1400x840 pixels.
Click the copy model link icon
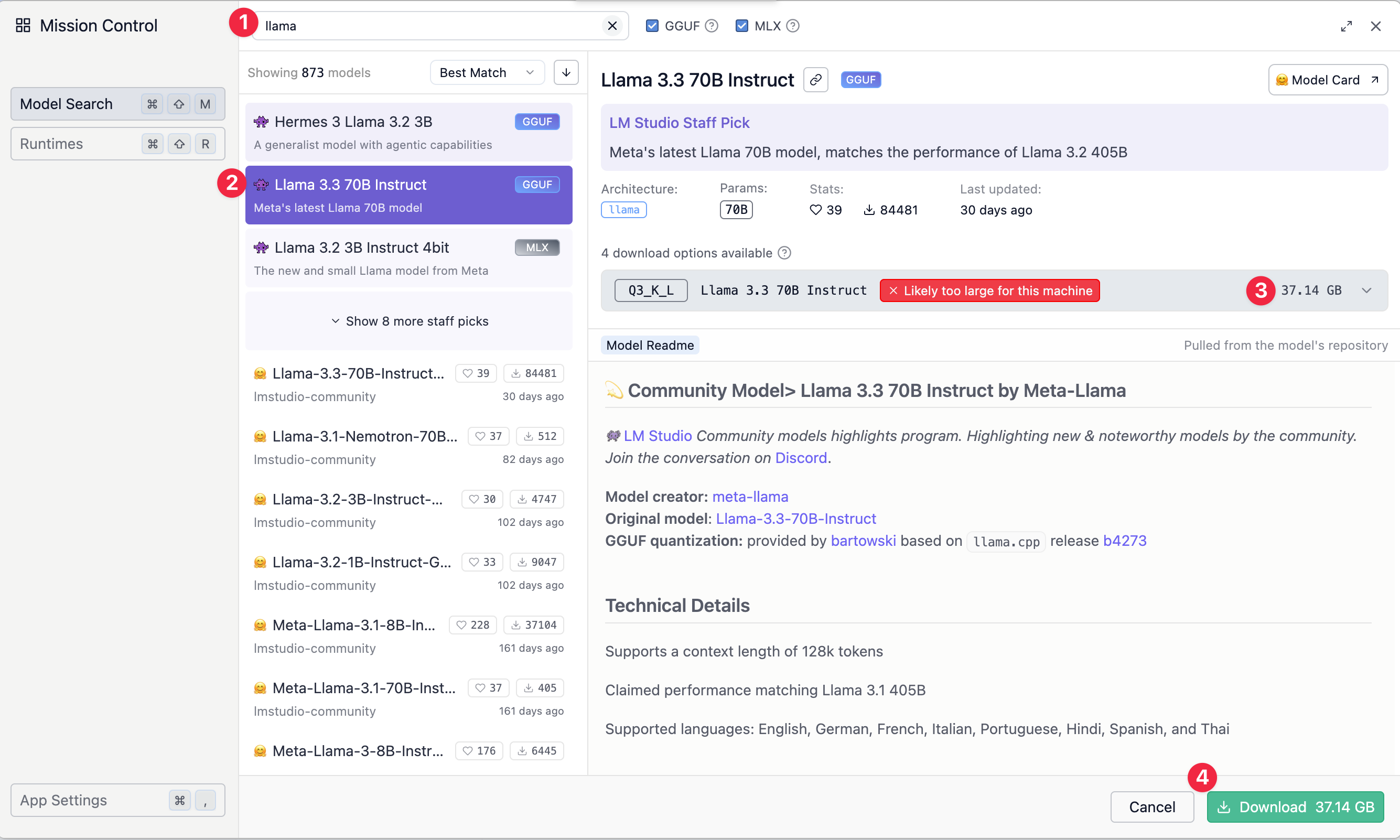coord(815,80)
